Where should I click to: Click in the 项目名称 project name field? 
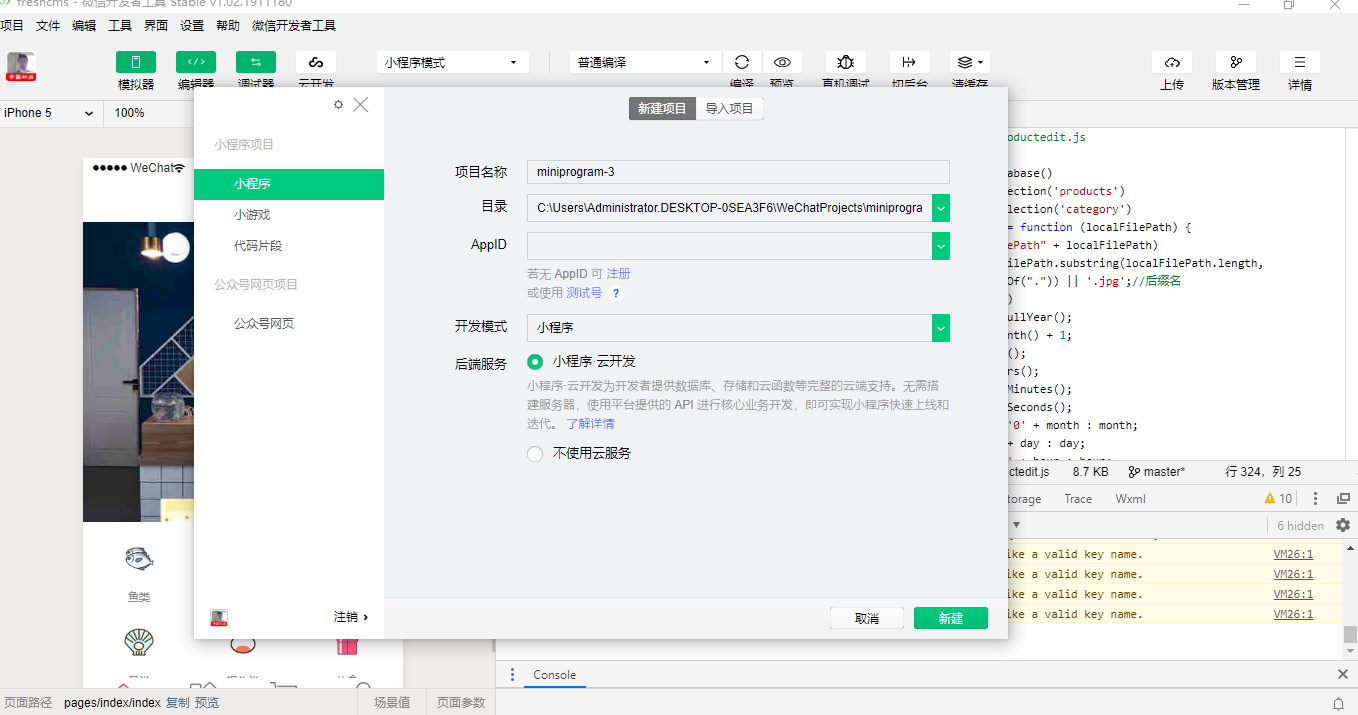coord(738,172)
